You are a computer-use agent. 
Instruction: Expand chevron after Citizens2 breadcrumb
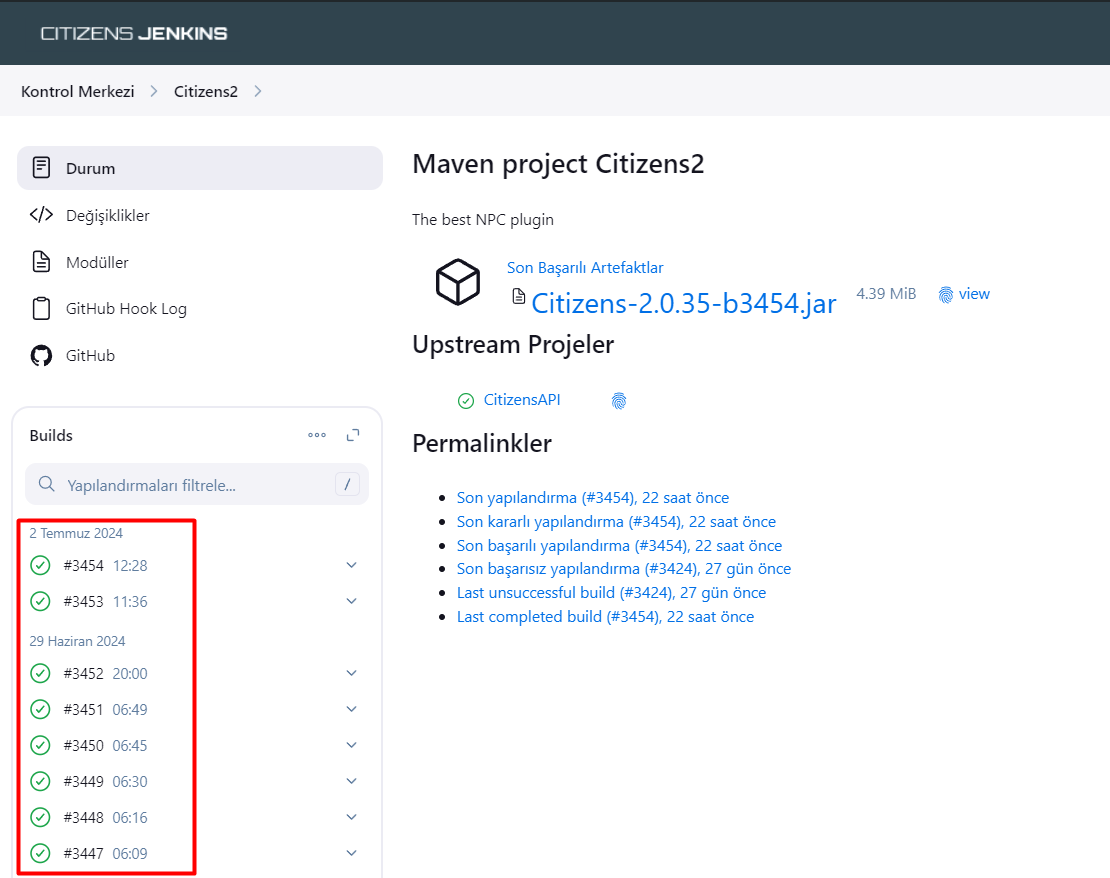point(258,91)
